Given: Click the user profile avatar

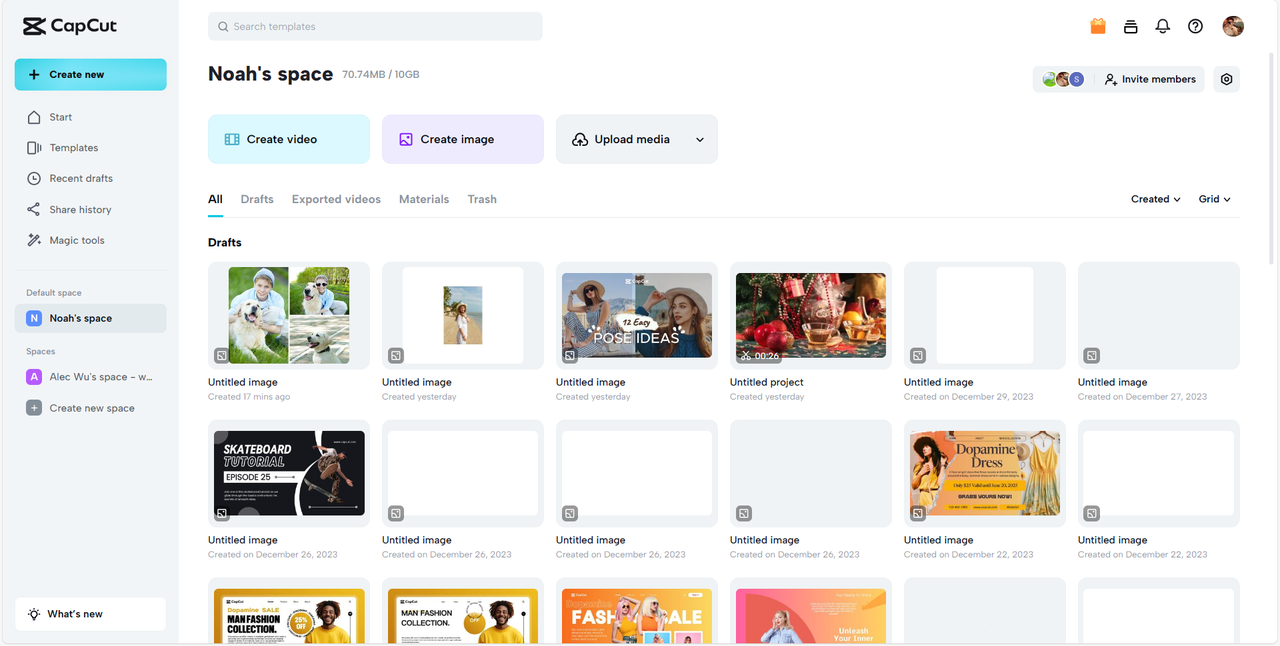Looking at the screenshot, I should (1233, 27).
